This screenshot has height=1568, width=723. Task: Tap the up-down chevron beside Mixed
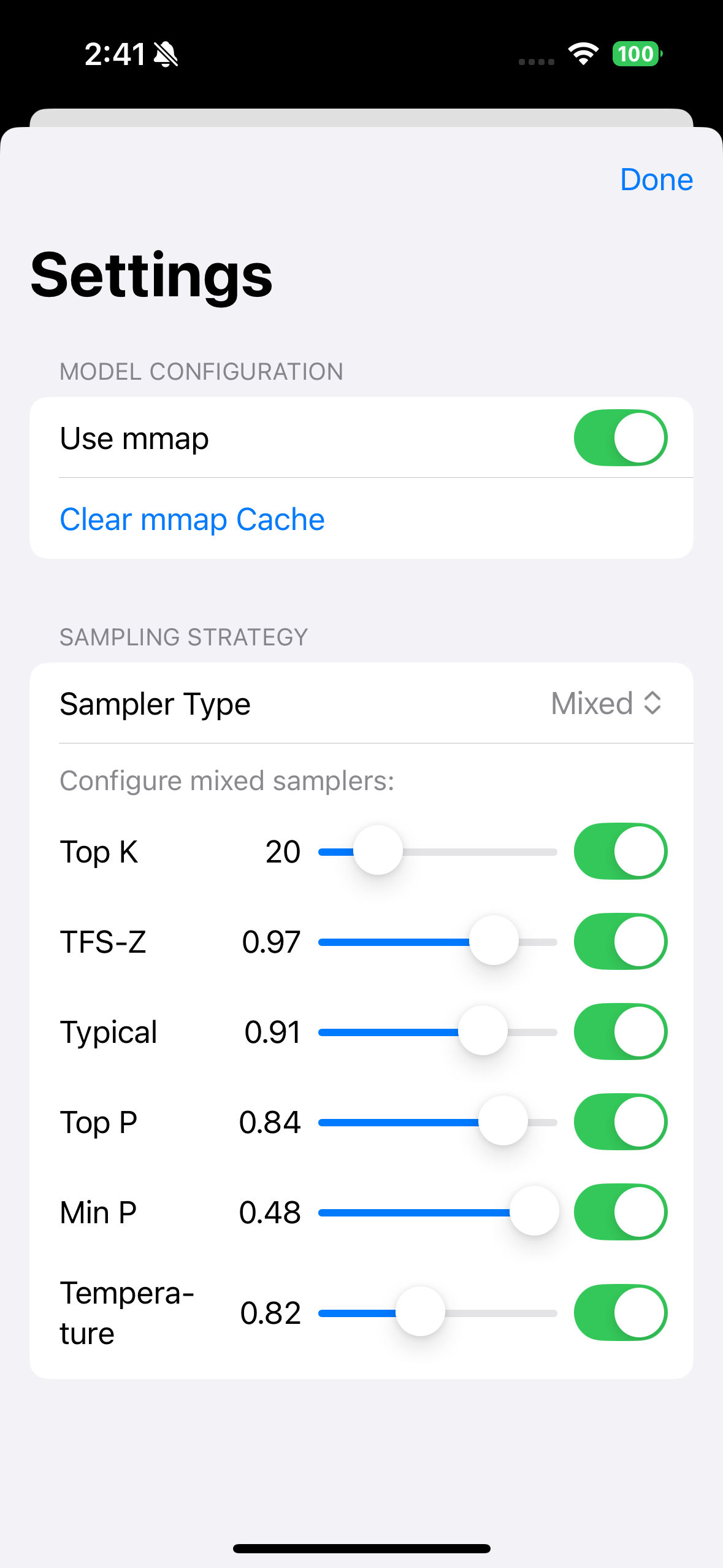coord(652,703)
